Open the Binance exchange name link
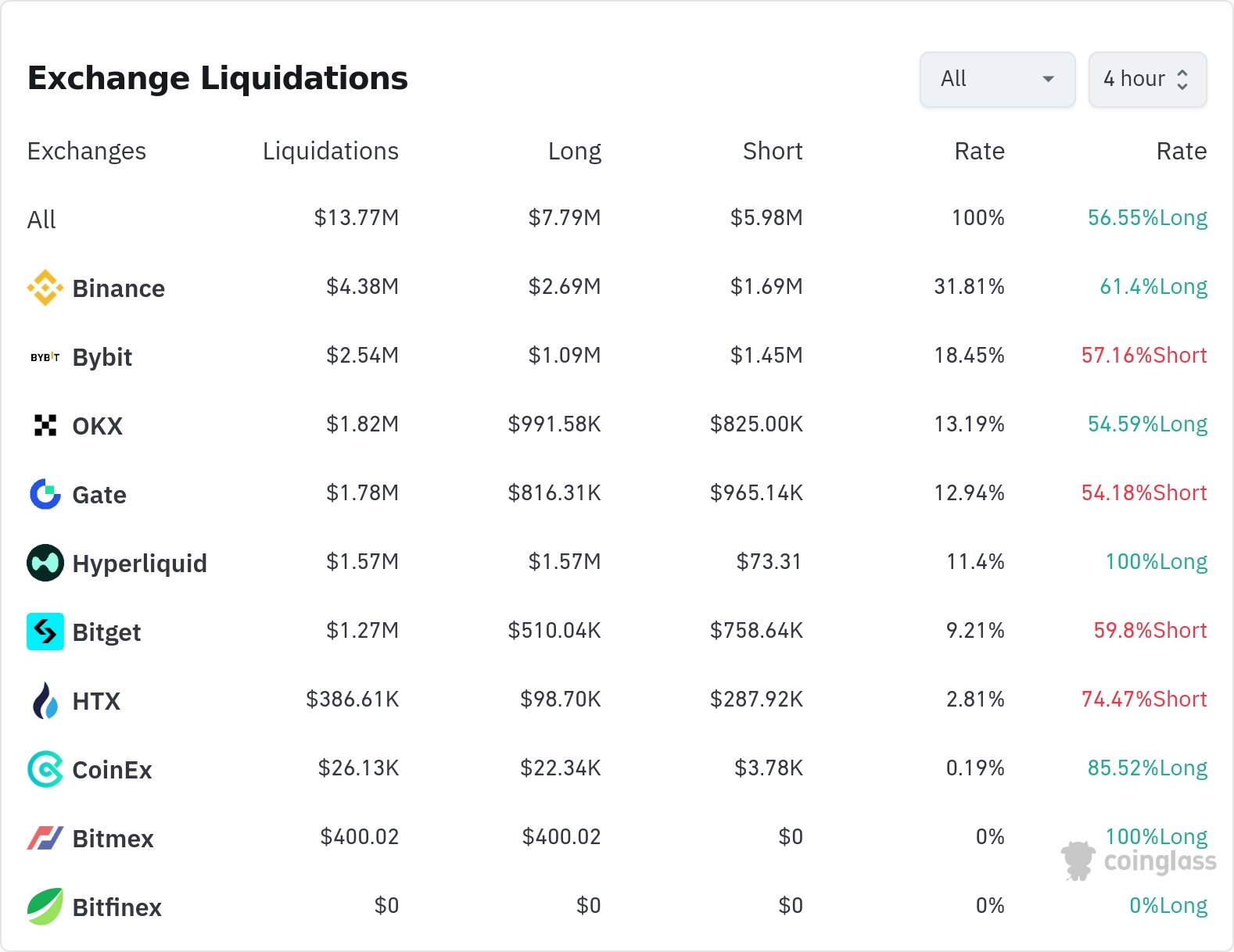The image size is (1234, 952). pyautogui.click(x=119, y=288)
